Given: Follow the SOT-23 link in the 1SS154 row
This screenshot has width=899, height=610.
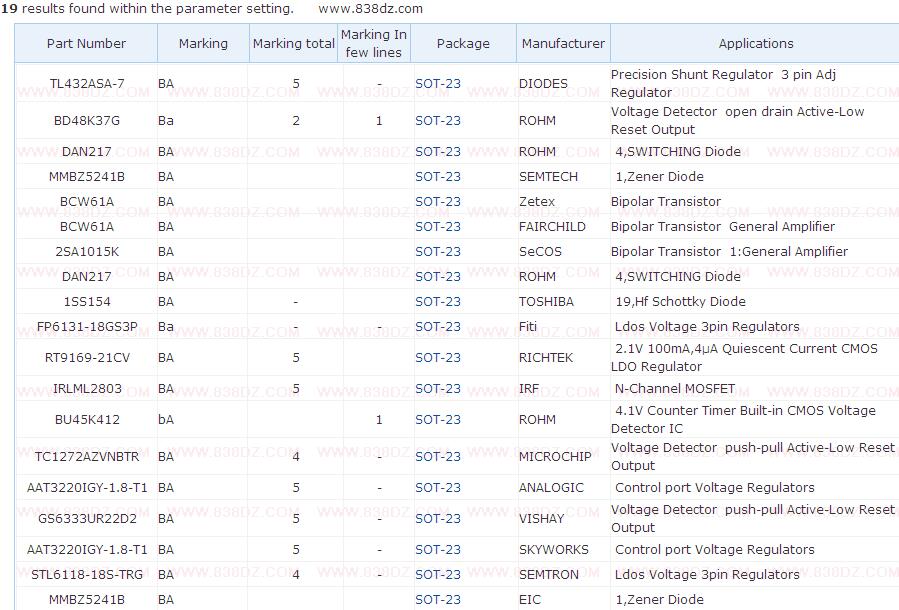Looking at the screenshot, I should tap(438, 302).
